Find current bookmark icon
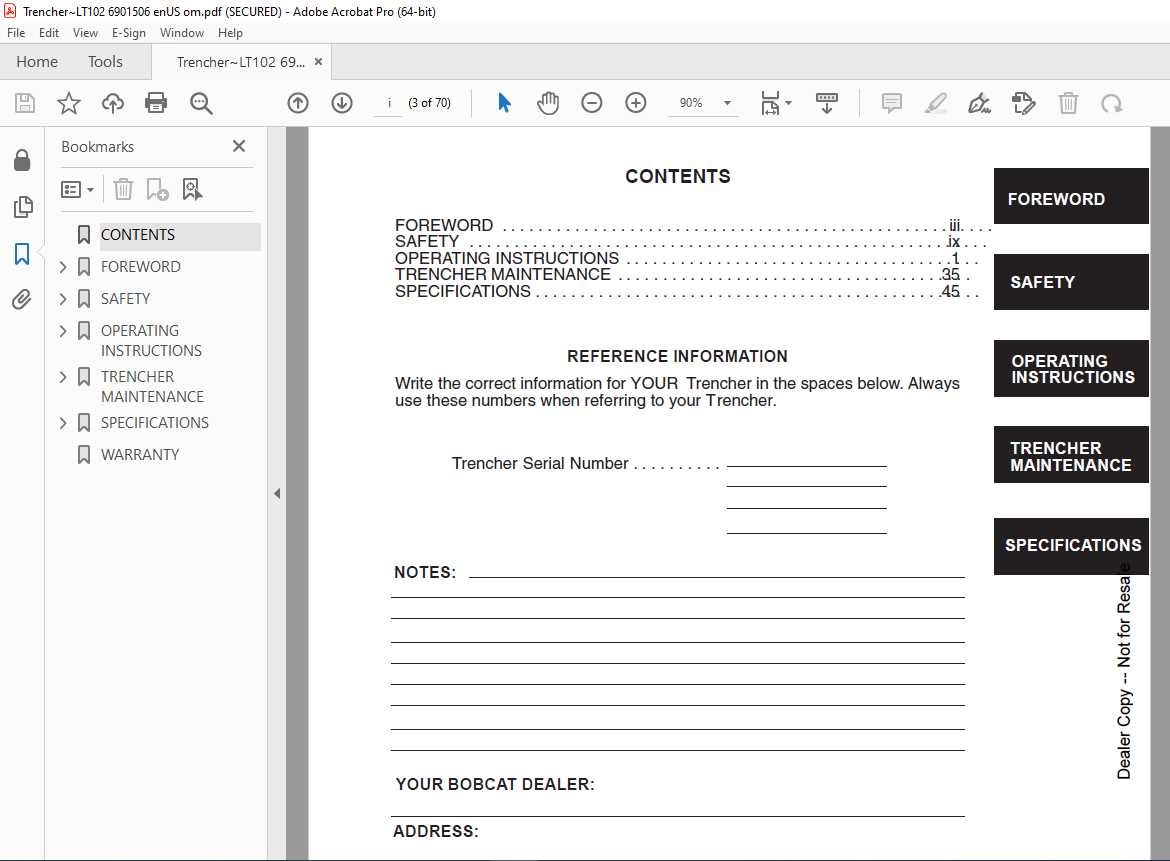This screenshot has width=1170, height=861. pos(192,190)
